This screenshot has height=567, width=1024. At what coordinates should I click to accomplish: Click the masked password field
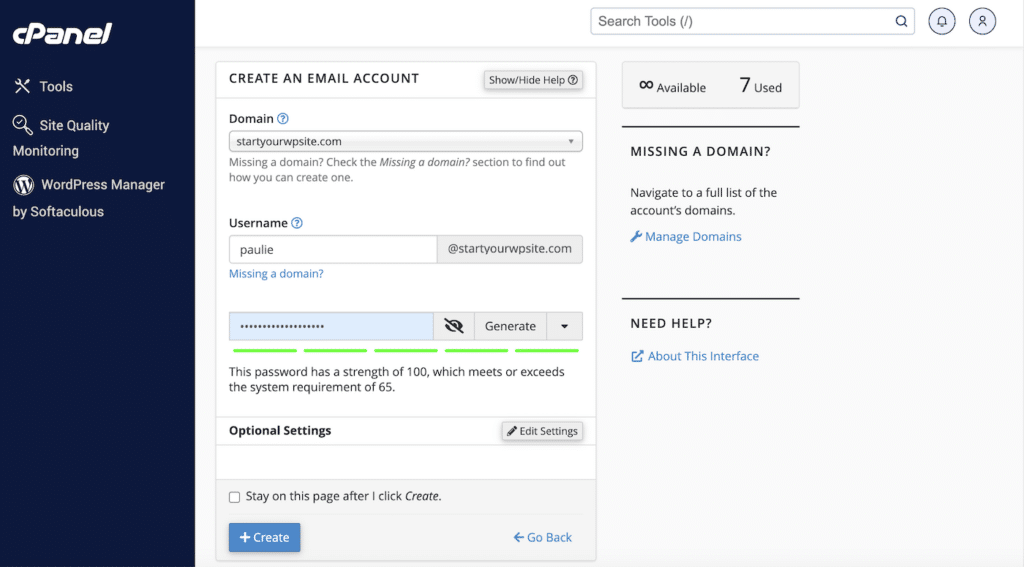(x=331, y=326)
